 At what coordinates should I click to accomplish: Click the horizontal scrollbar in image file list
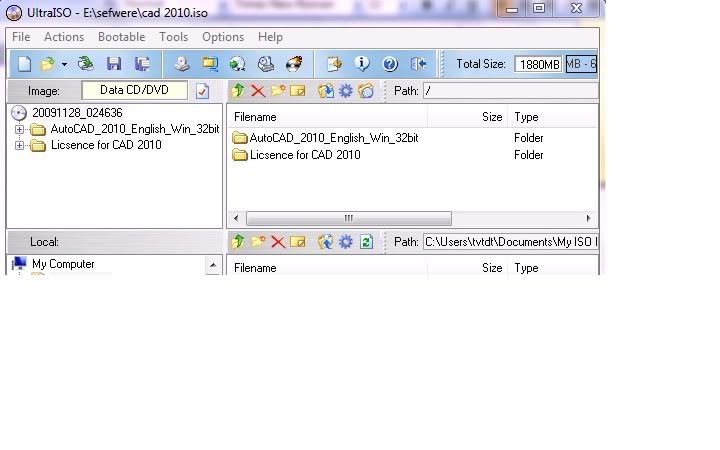click(x=349, y=218)
